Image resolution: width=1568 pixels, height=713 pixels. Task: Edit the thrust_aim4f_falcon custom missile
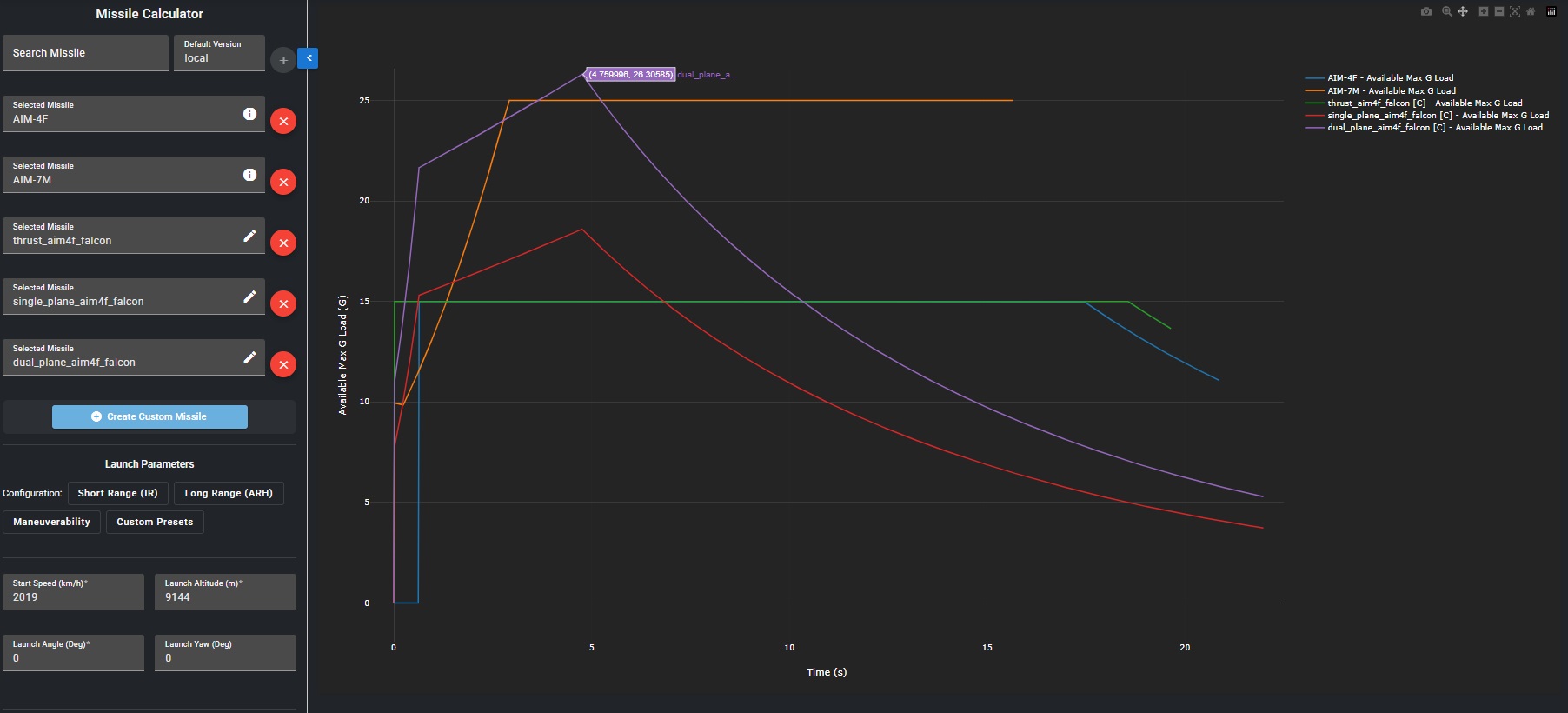(x=249, y=236)
